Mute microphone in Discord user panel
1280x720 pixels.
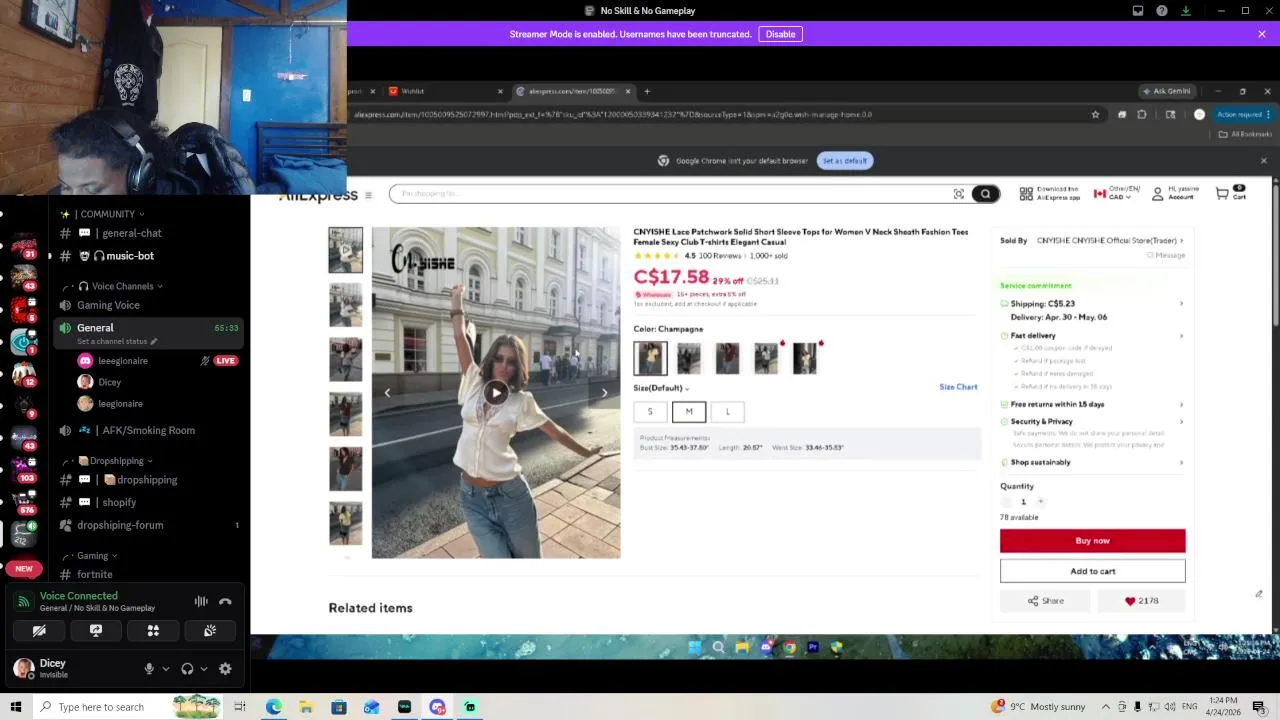(x=149, y=669)
